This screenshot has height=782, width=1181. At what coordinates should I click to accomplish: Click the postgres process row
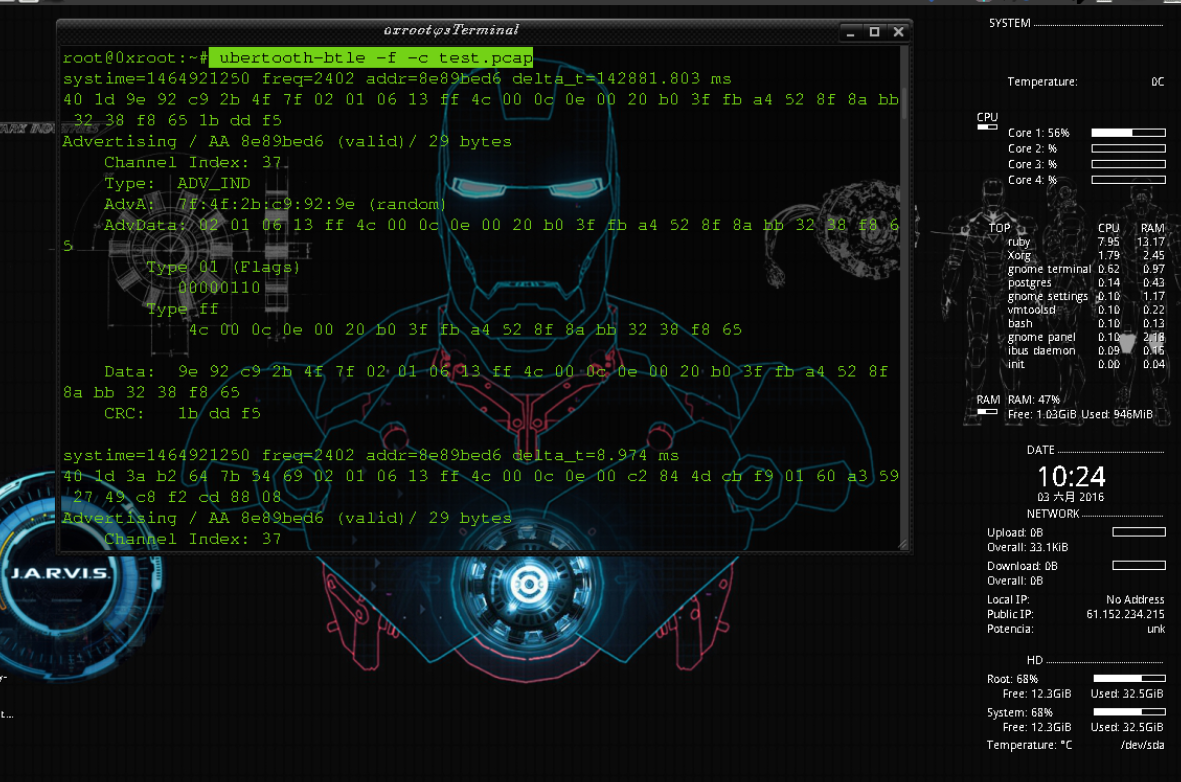point(1086,283)
